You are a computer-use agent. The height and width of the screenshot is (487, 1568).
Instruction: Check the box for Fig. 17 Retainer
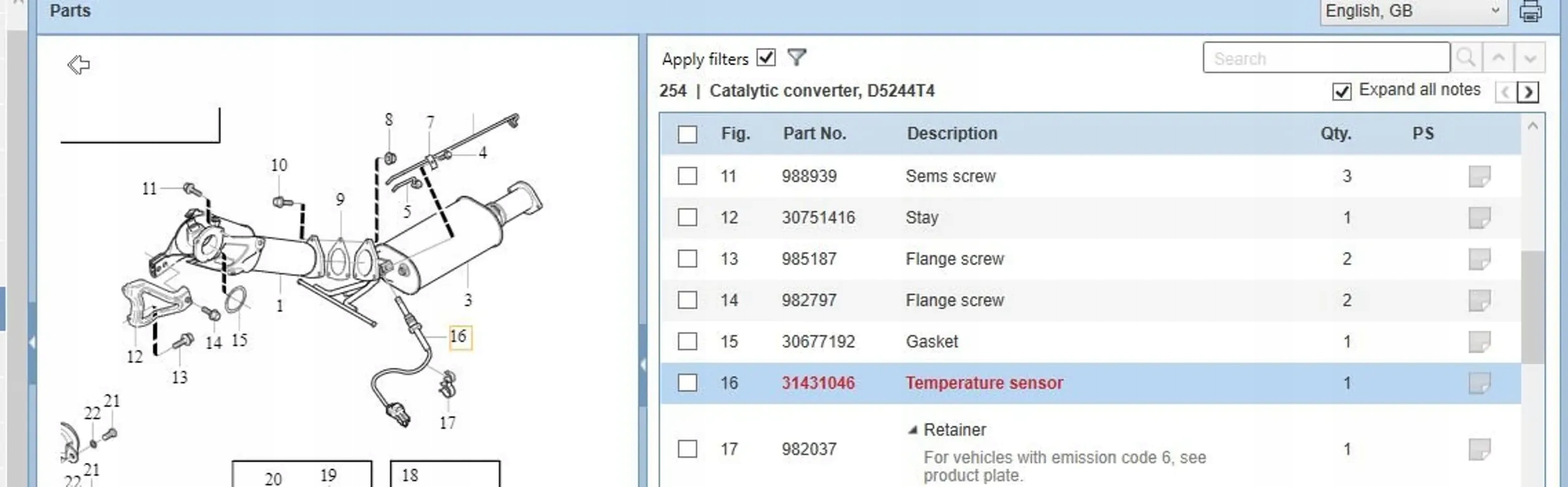[x=687, y=449]
